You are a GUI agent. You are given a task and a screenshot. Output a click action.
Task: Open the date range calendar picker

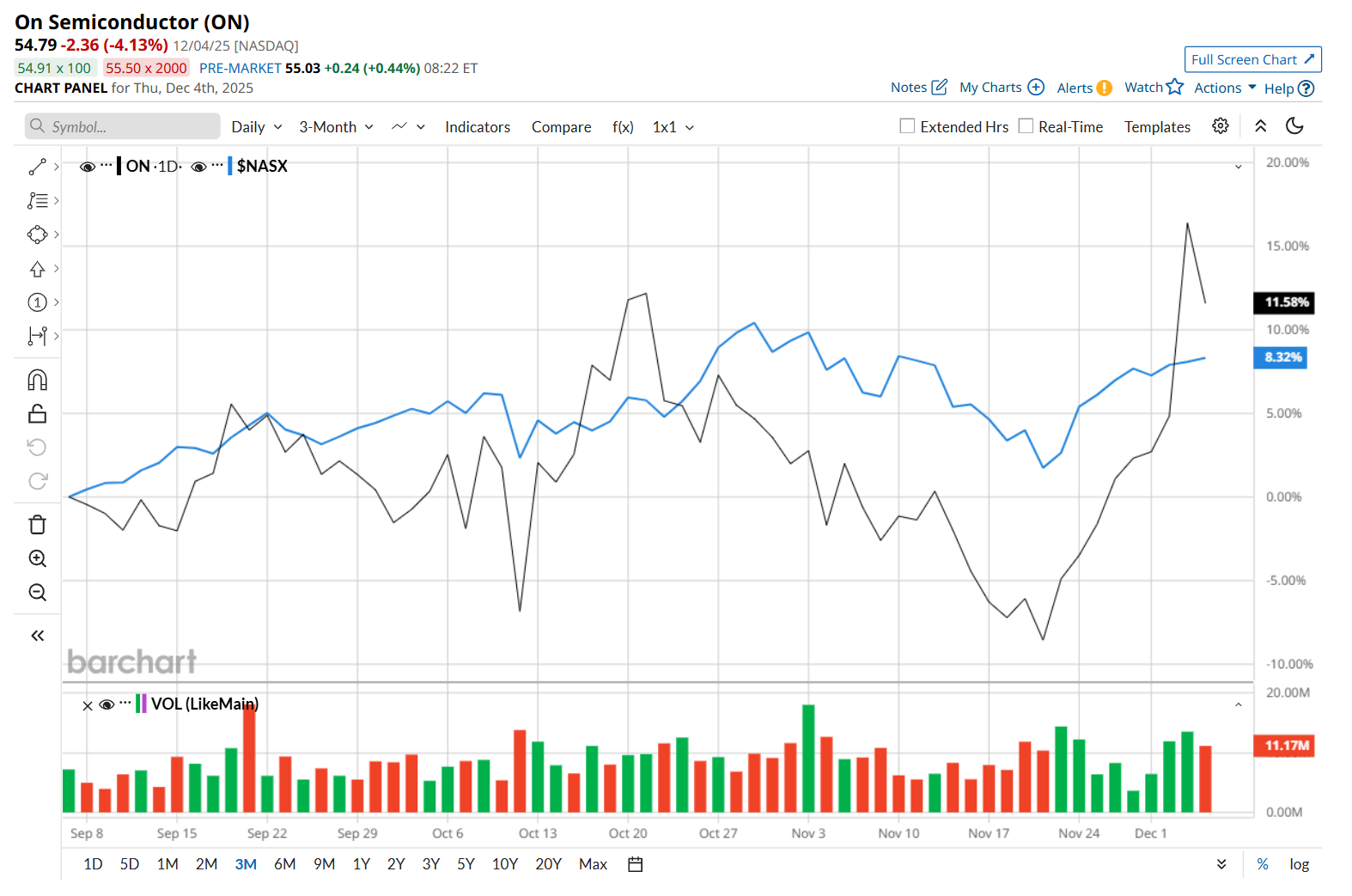[x=636, y=864]
